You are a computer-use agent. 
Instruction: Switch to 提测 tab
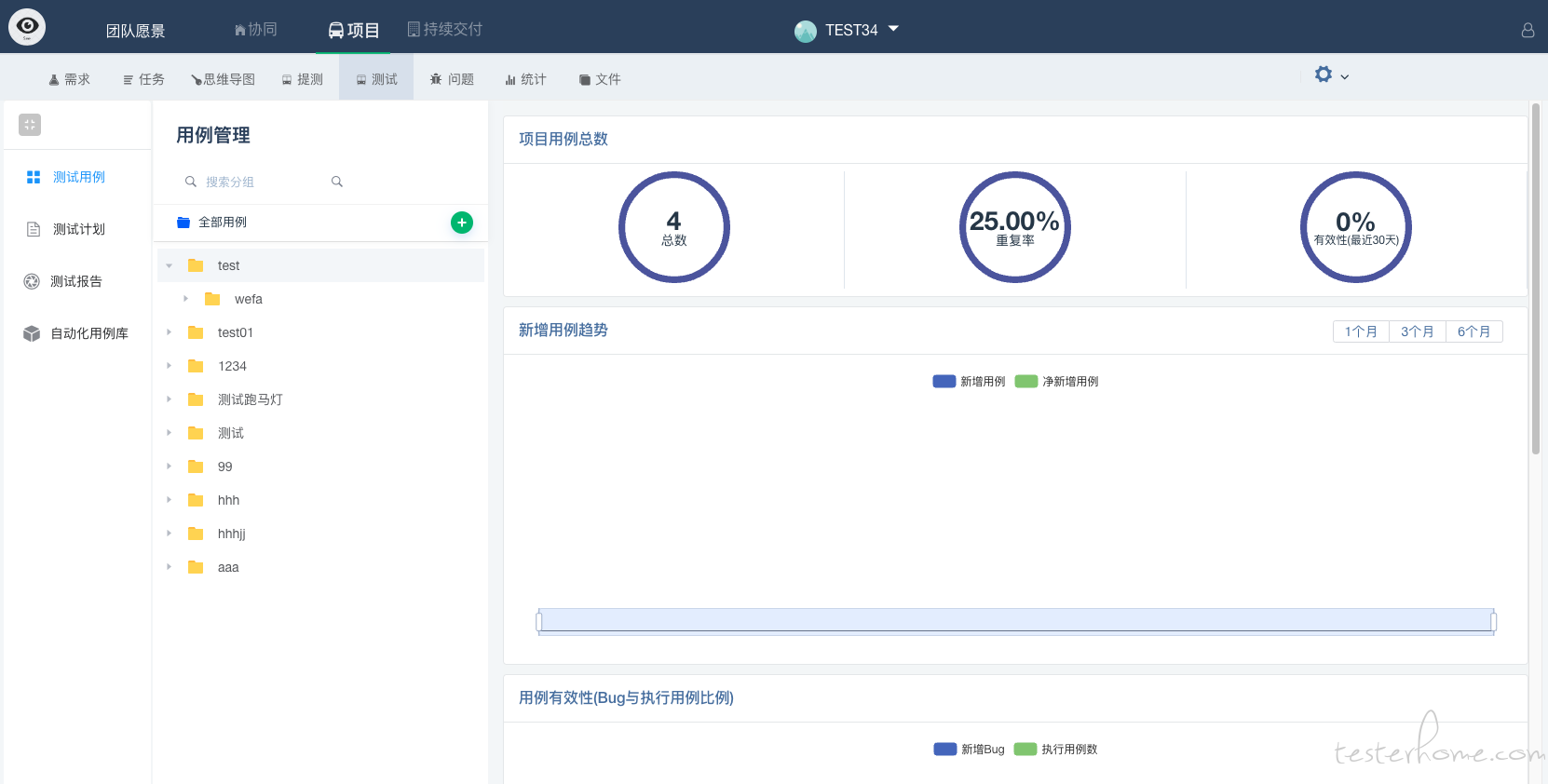point(303,79)
